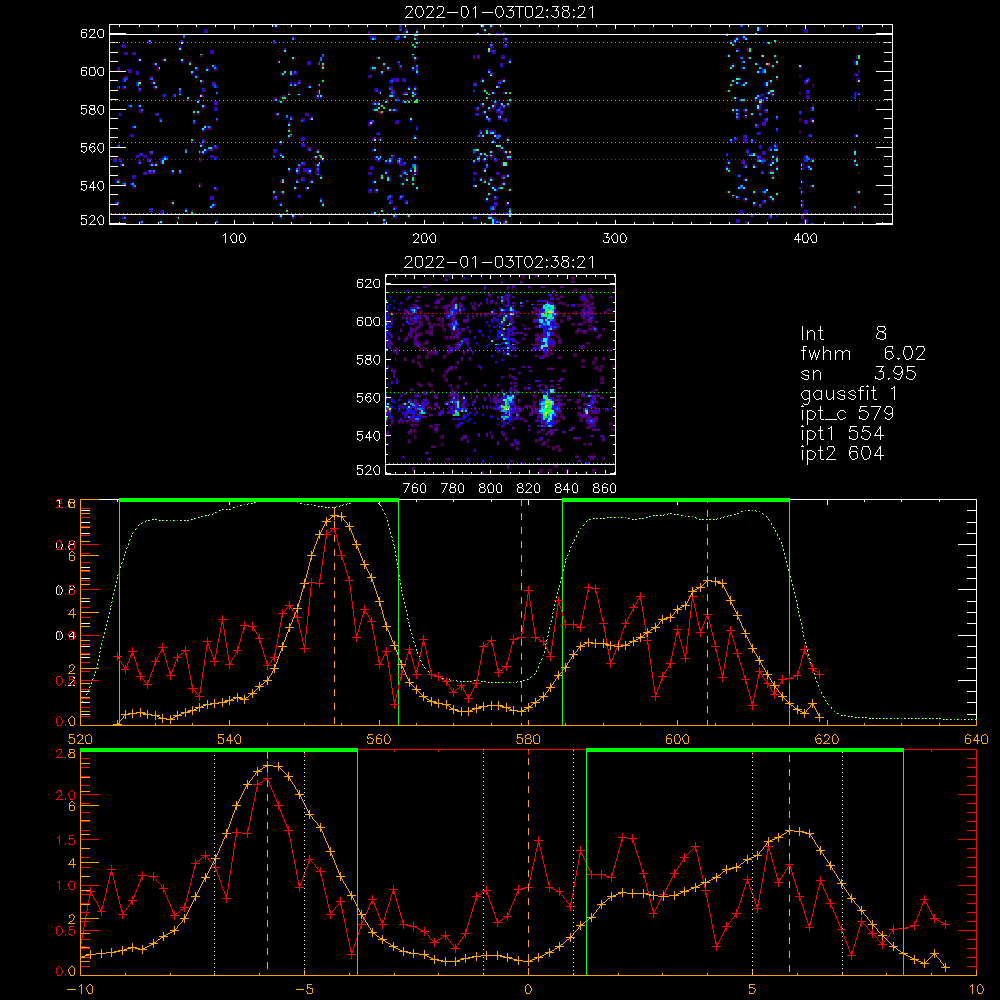Screen dimensions: 1000x1000
Task: Click x-axis label 640 on upper profile plot
Action: (976, 739)
